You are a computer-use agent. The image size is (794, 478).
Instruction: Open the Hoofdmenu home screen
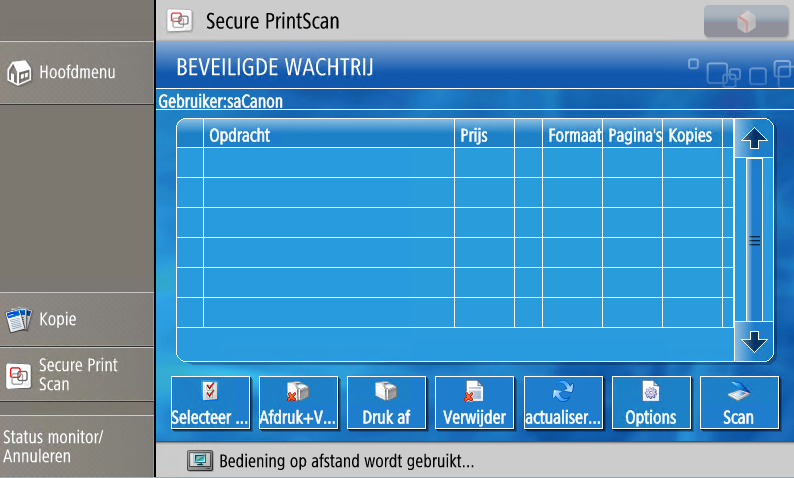(x=76, y=73)
